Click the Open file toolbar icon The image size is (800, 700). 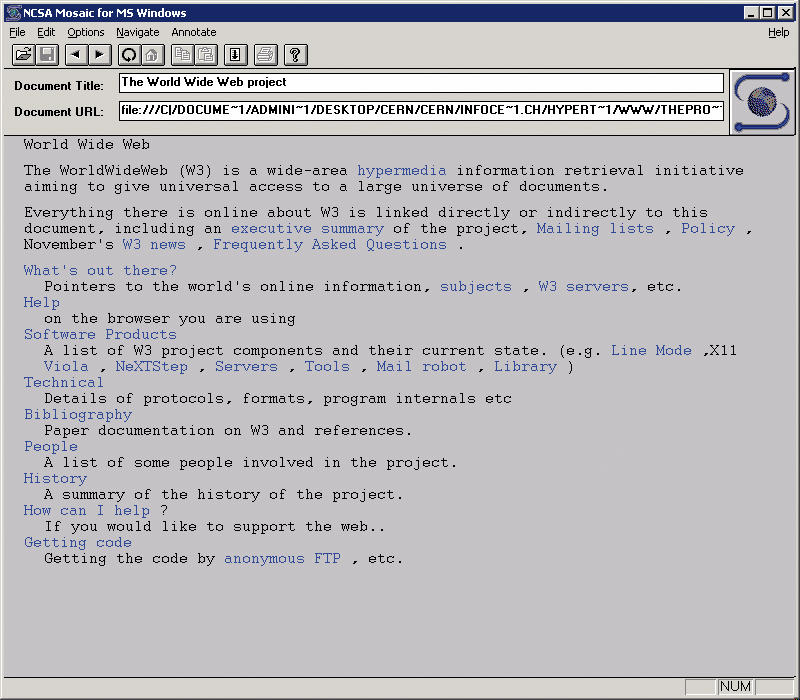23,55
